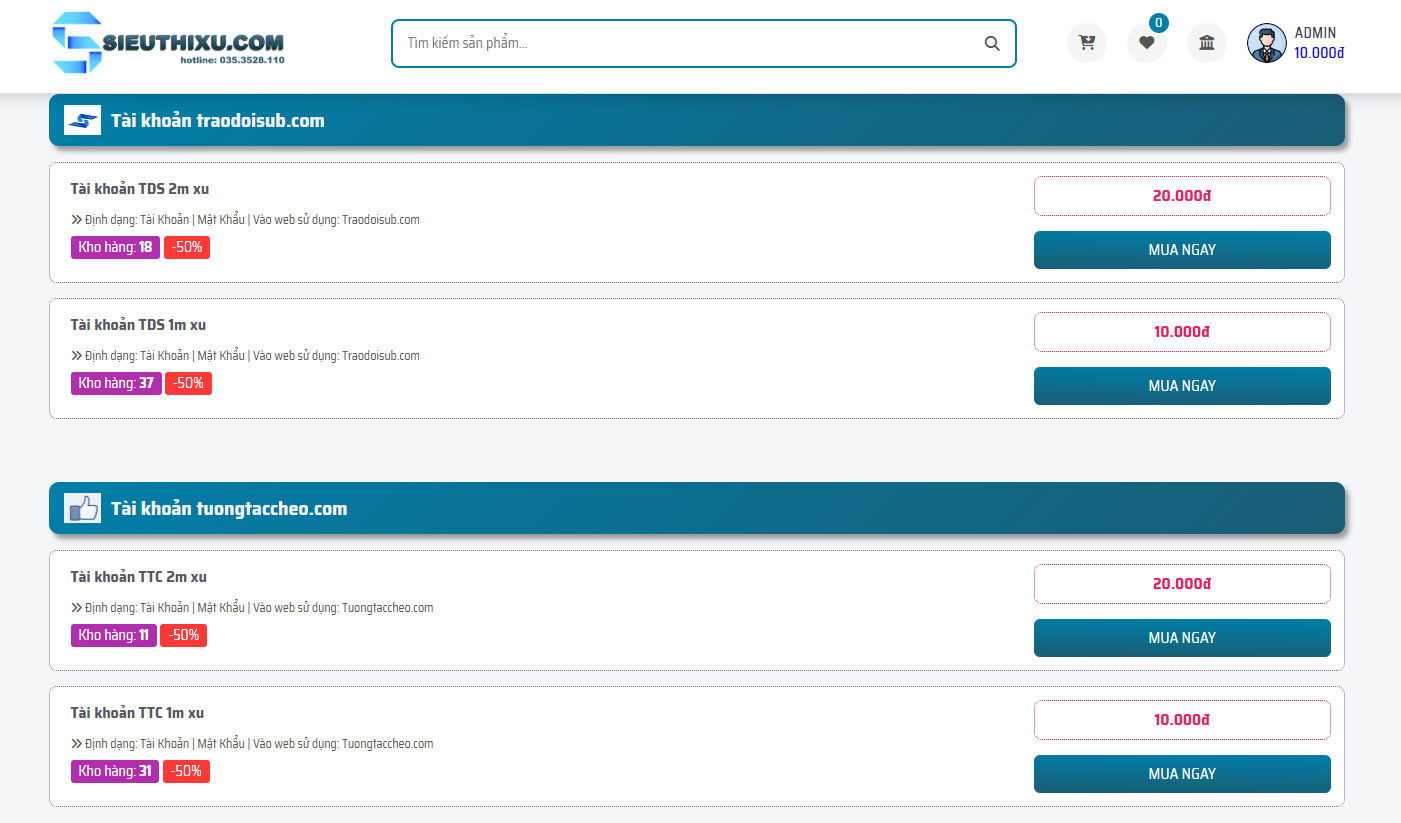Viewport: 1401px width, 823px height.
Task: Click the thumbs-up tuongtaccheo category icon
Action: [82, 508]
